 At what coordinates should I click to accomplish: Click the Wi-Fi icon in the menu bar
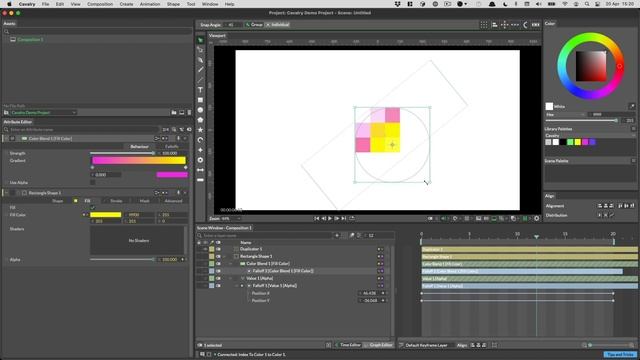(x=565, y=4)
